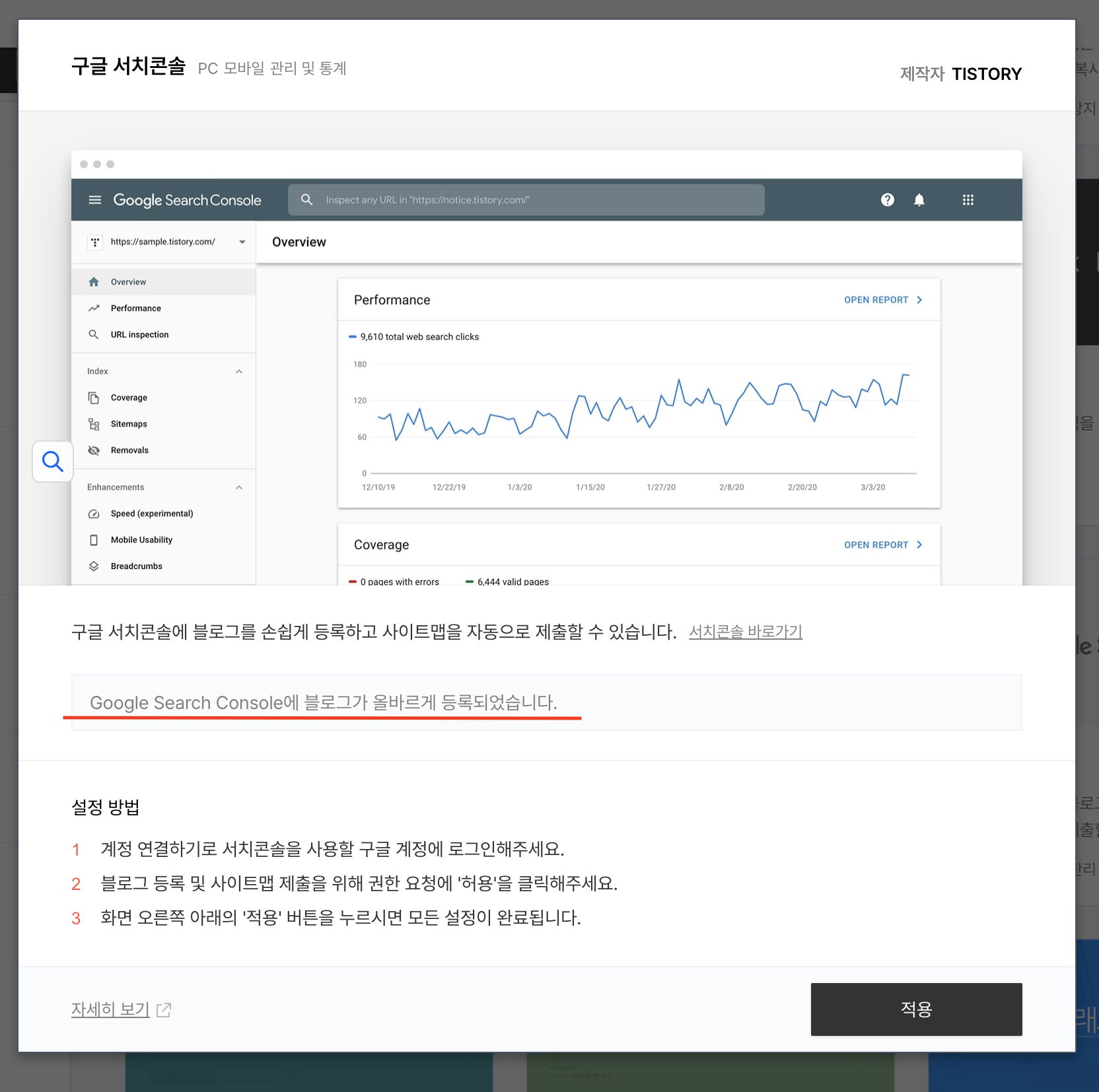Click the Sitemaps tree icon
This screenshot has width=1099, height=1092.
click(x=94, y=424)
